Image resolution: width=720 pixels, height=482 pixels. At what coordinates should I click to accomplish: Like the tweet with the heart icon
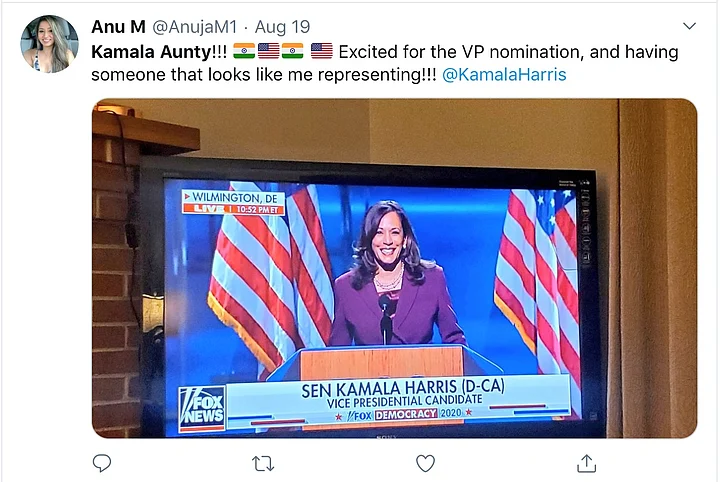[425, 463]
